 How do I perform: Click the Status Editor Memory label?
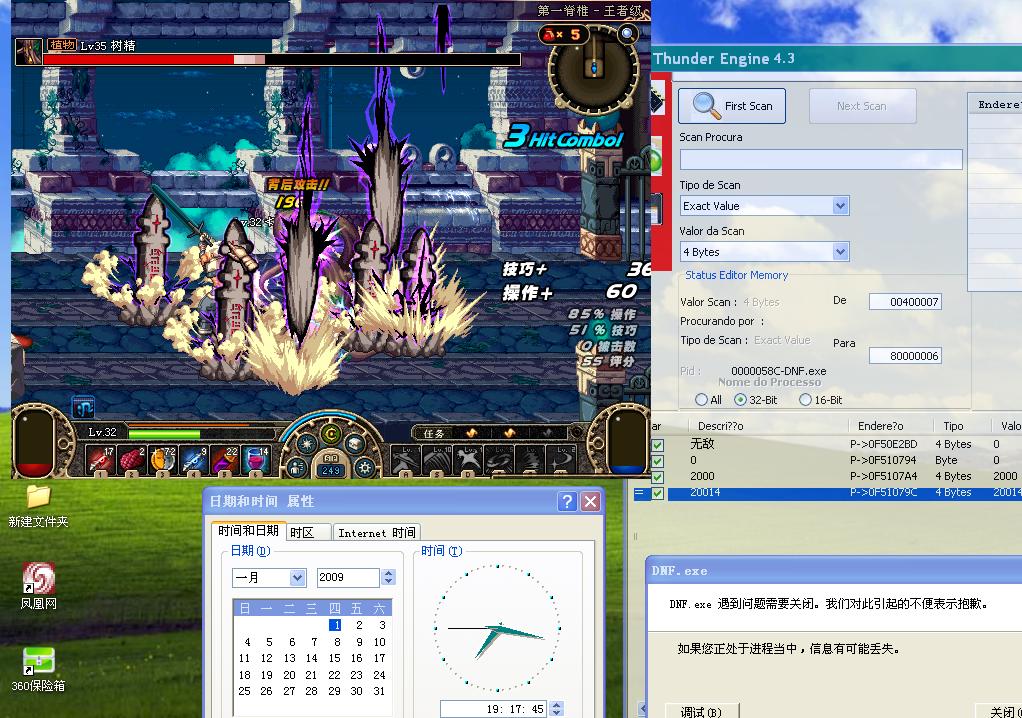click(x=737, y=275)
